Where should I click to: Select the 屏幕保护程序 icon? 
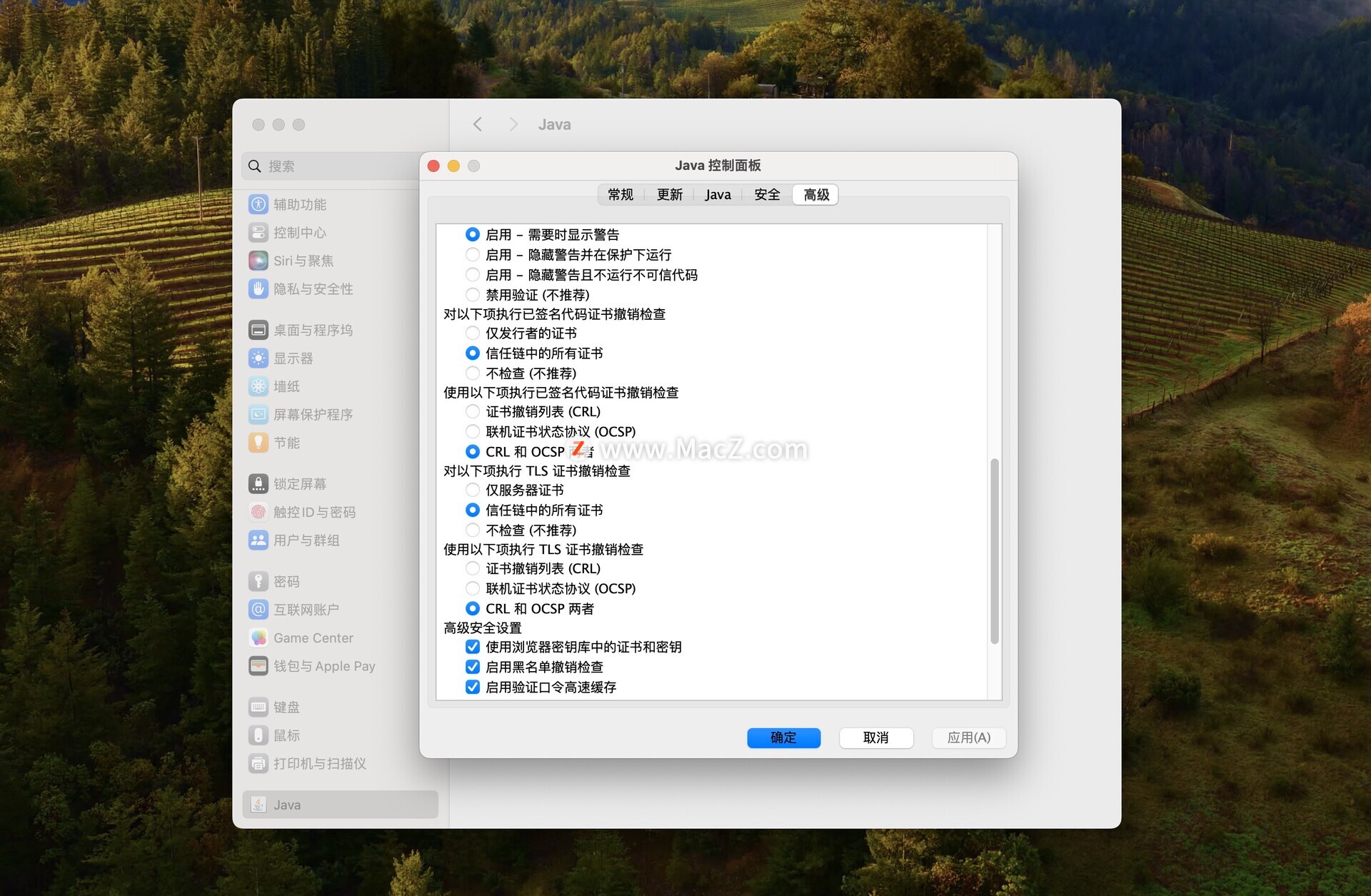258,415
